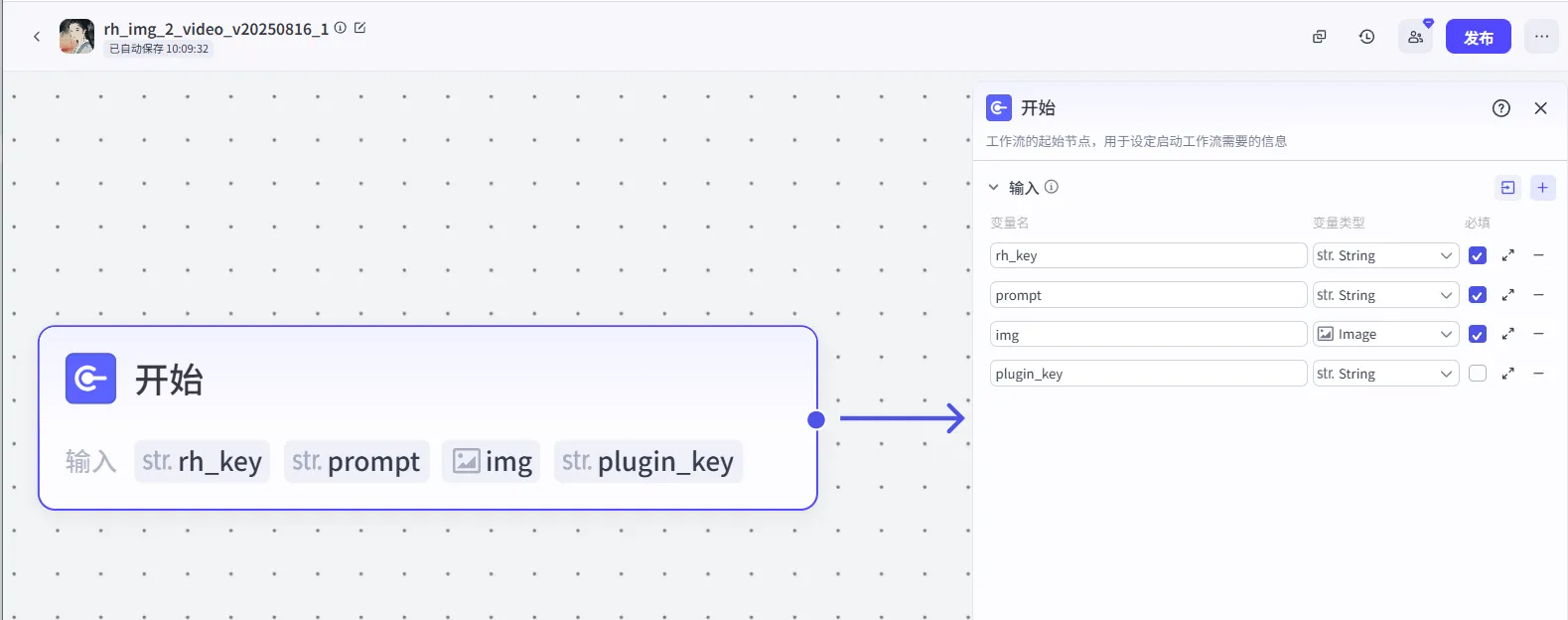Uncheck the required checkbox for rh_key
Screen dimensions: 1568x620
tap(1477, 255)
